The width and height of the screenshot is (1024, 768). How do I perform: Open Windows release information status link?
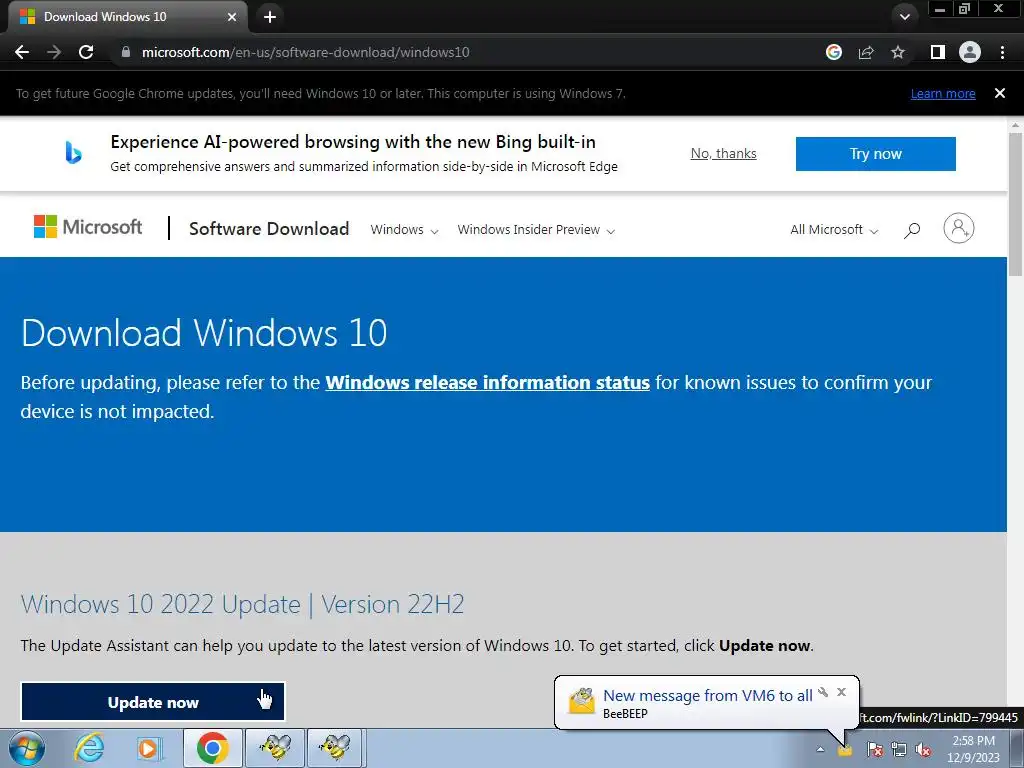pos(487,382)
